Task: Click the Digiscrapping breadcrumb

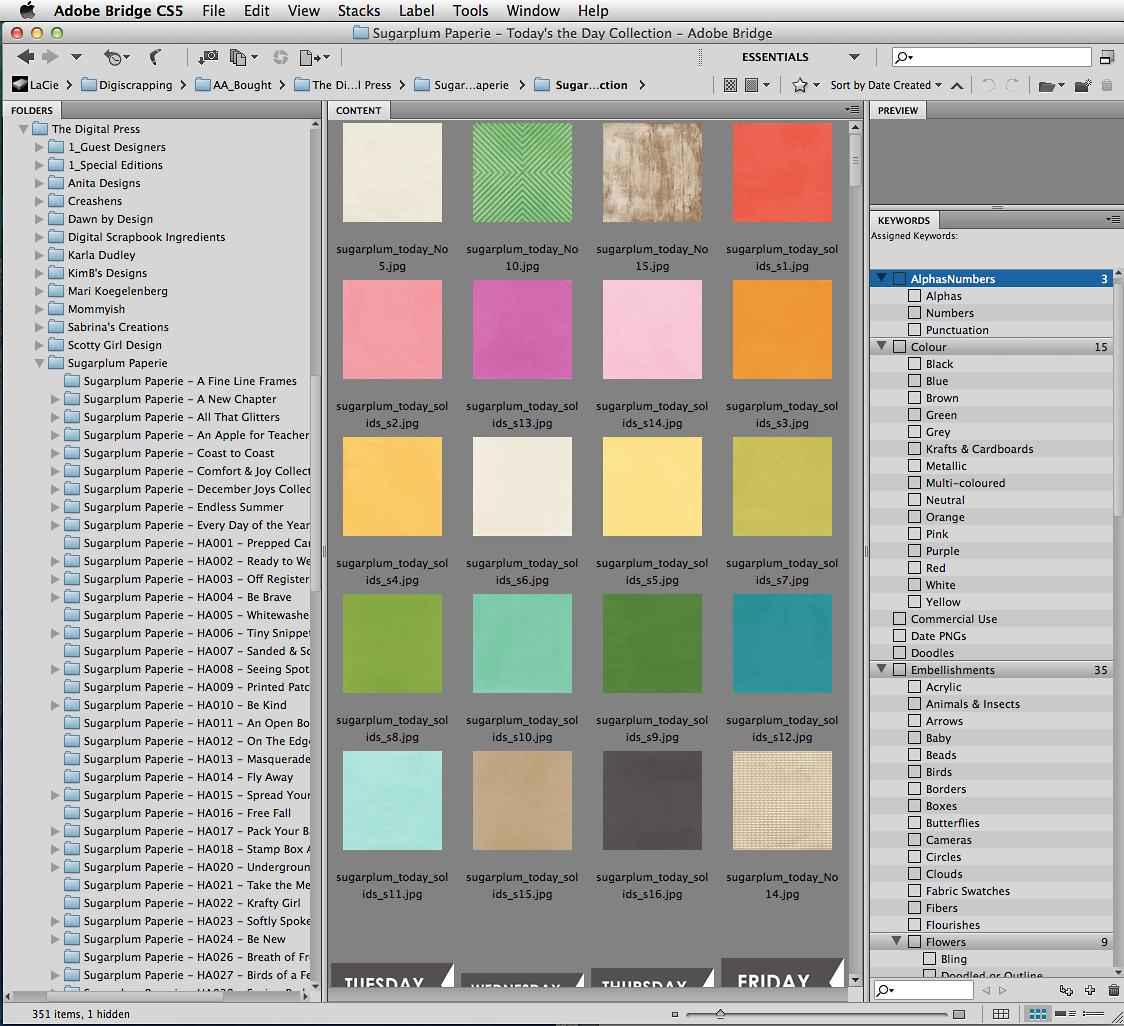Action: [x=127, y=85]
